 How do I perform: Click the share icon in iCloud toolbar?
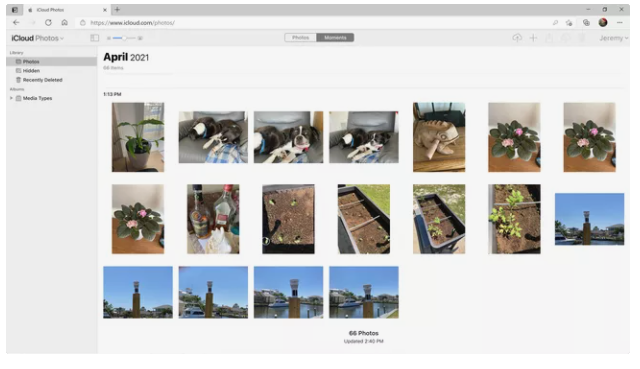tap(549, 38)
